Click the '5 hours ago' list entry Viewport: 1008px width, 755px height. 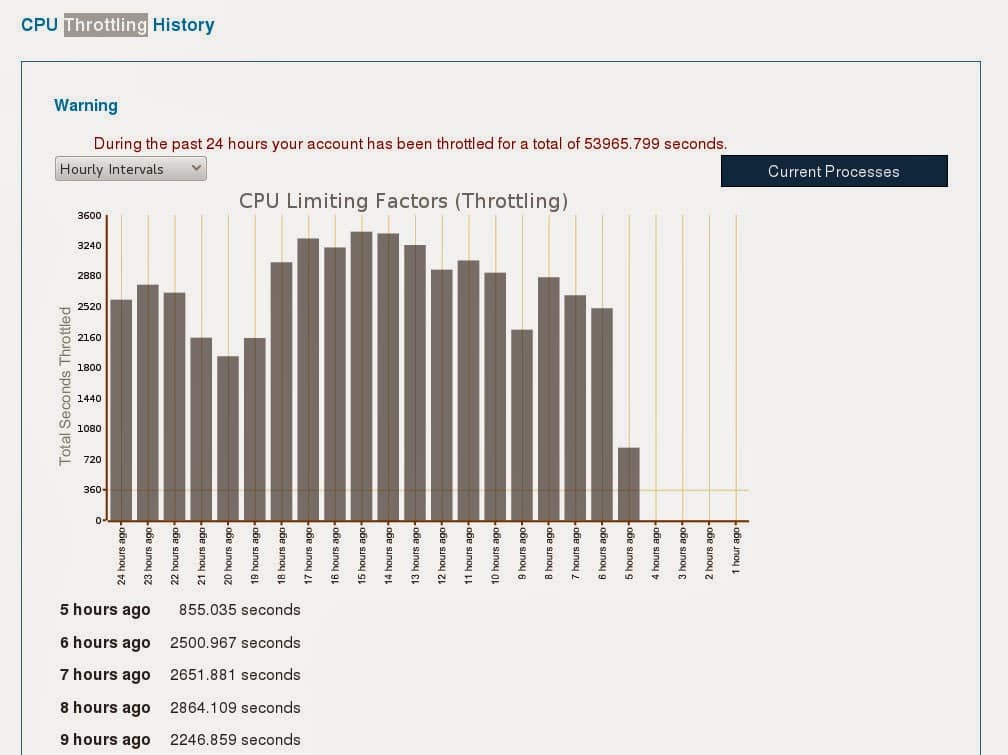point(105,610)
